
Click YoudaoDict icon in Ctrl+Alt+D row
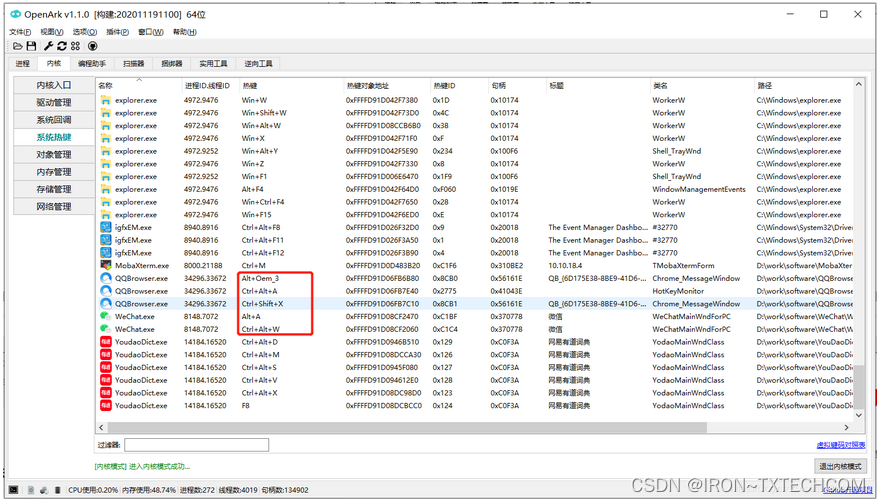pyautogui.click(x=106, y=341)
